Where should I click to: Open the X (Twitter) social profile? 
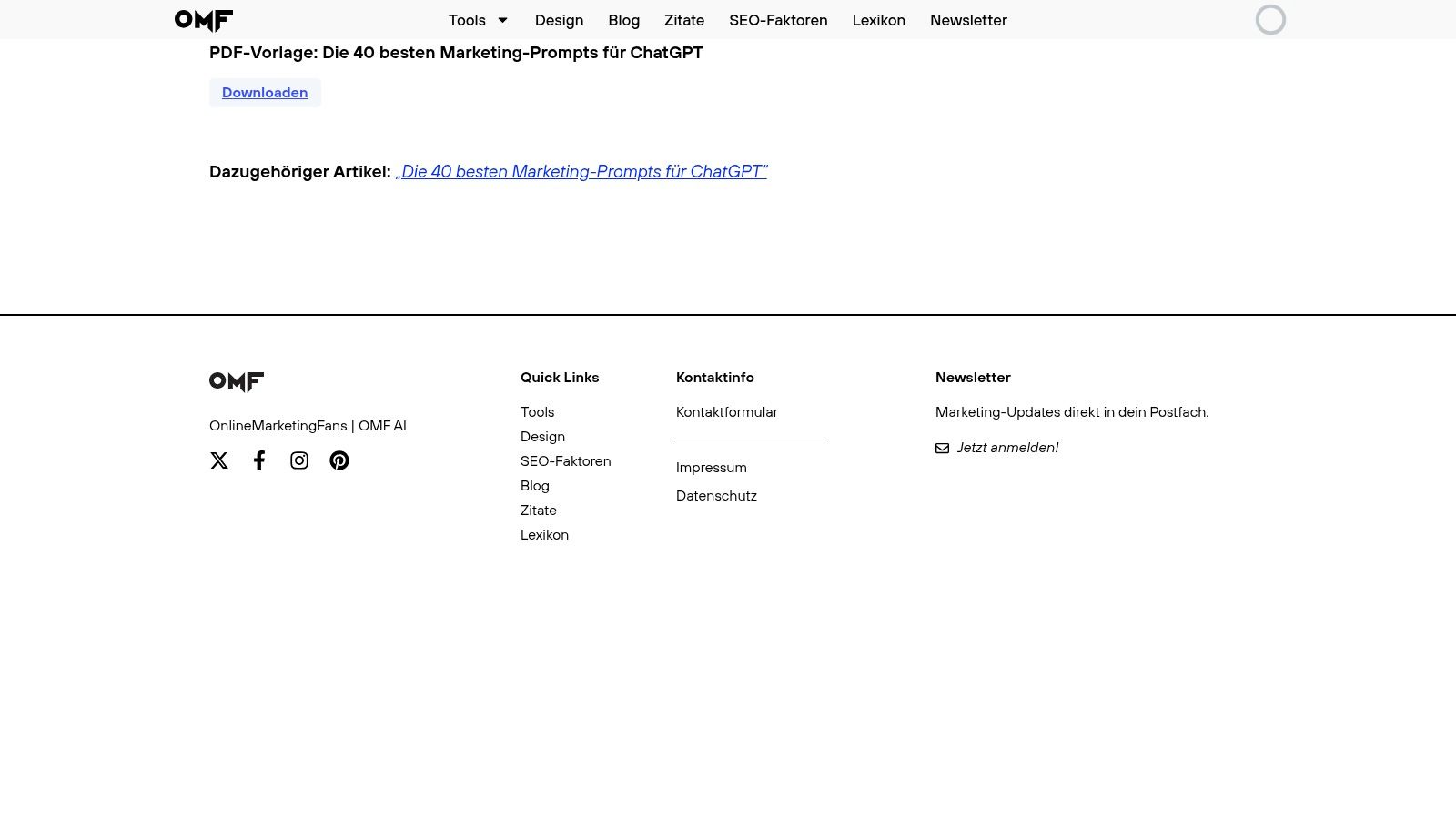(x=219, y=460)
